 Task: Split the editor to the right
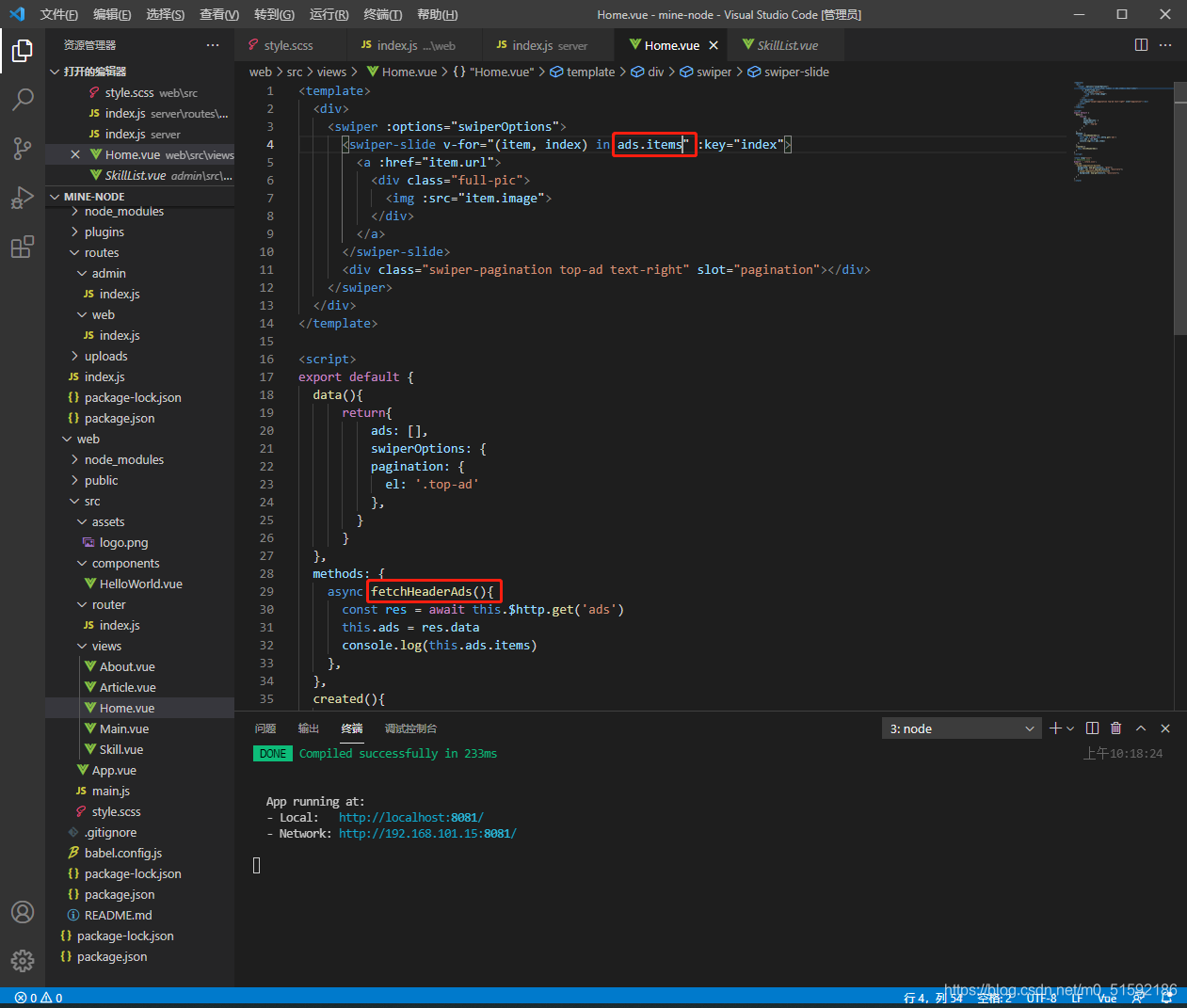1141,45
